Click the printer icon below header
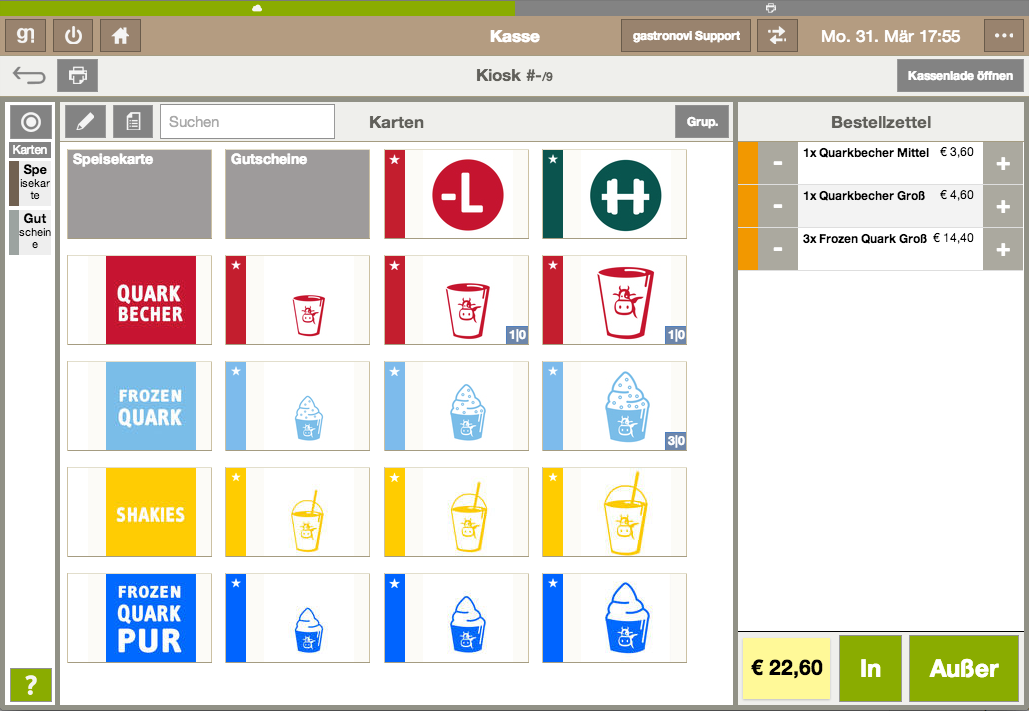This screenshot has width=1029, height=711. (77, 75)
